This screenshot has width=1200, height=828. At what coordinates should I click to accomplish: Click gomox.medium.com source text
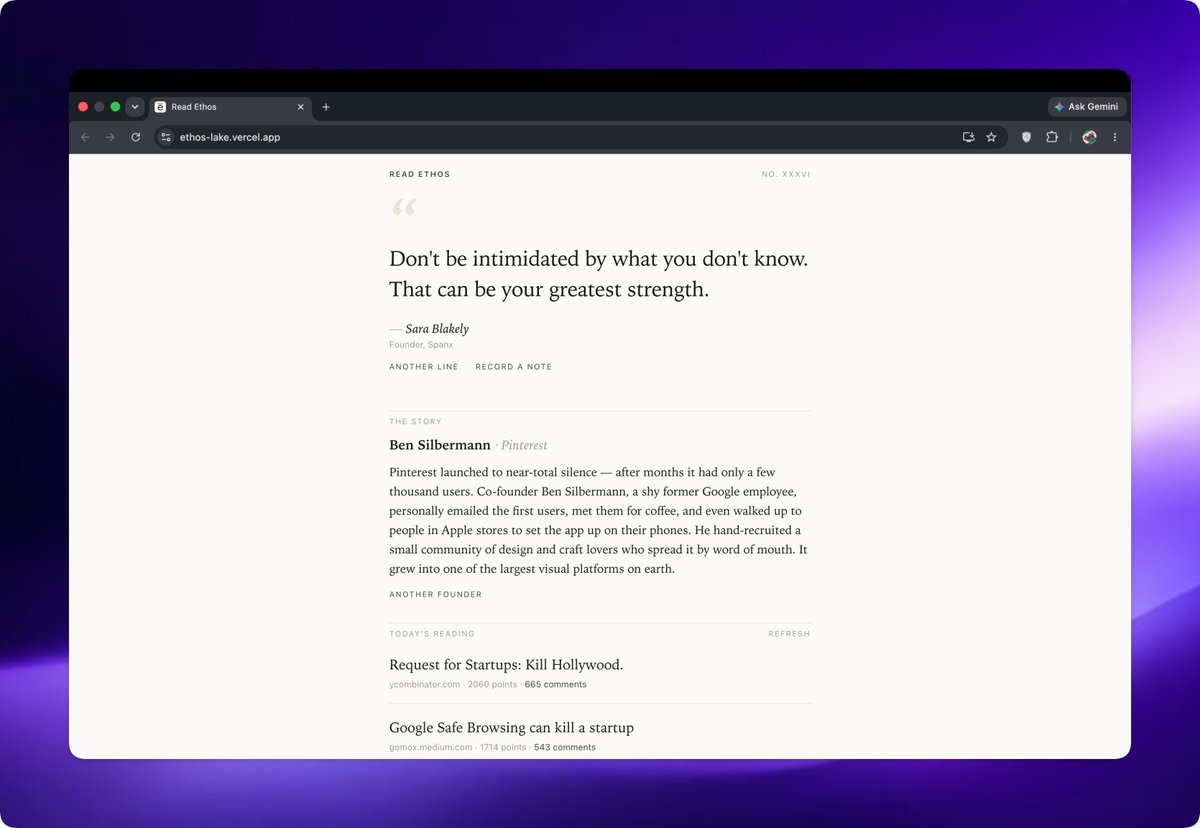[430, 748]
